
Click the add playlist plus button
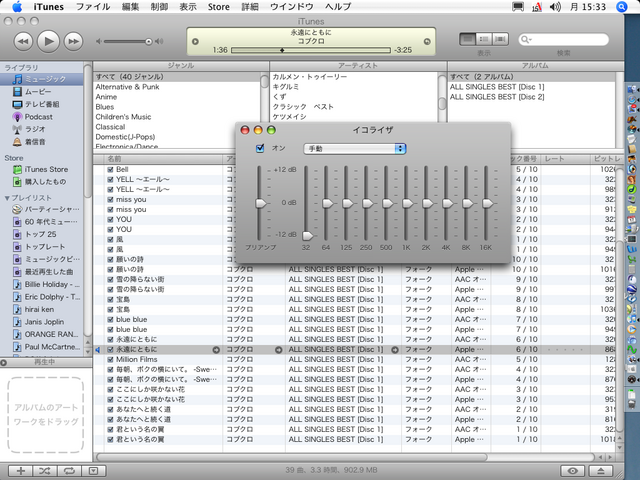20,471
